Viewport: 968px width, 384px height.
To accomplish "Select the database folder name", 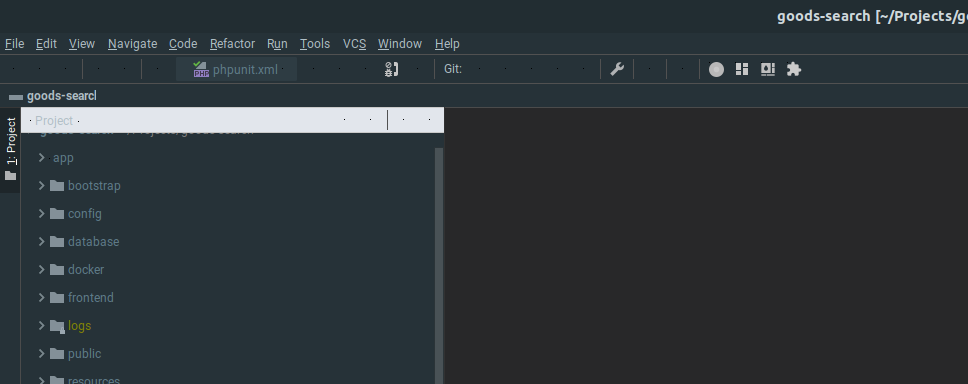I will pyautogui.click(x=93, y=241).
